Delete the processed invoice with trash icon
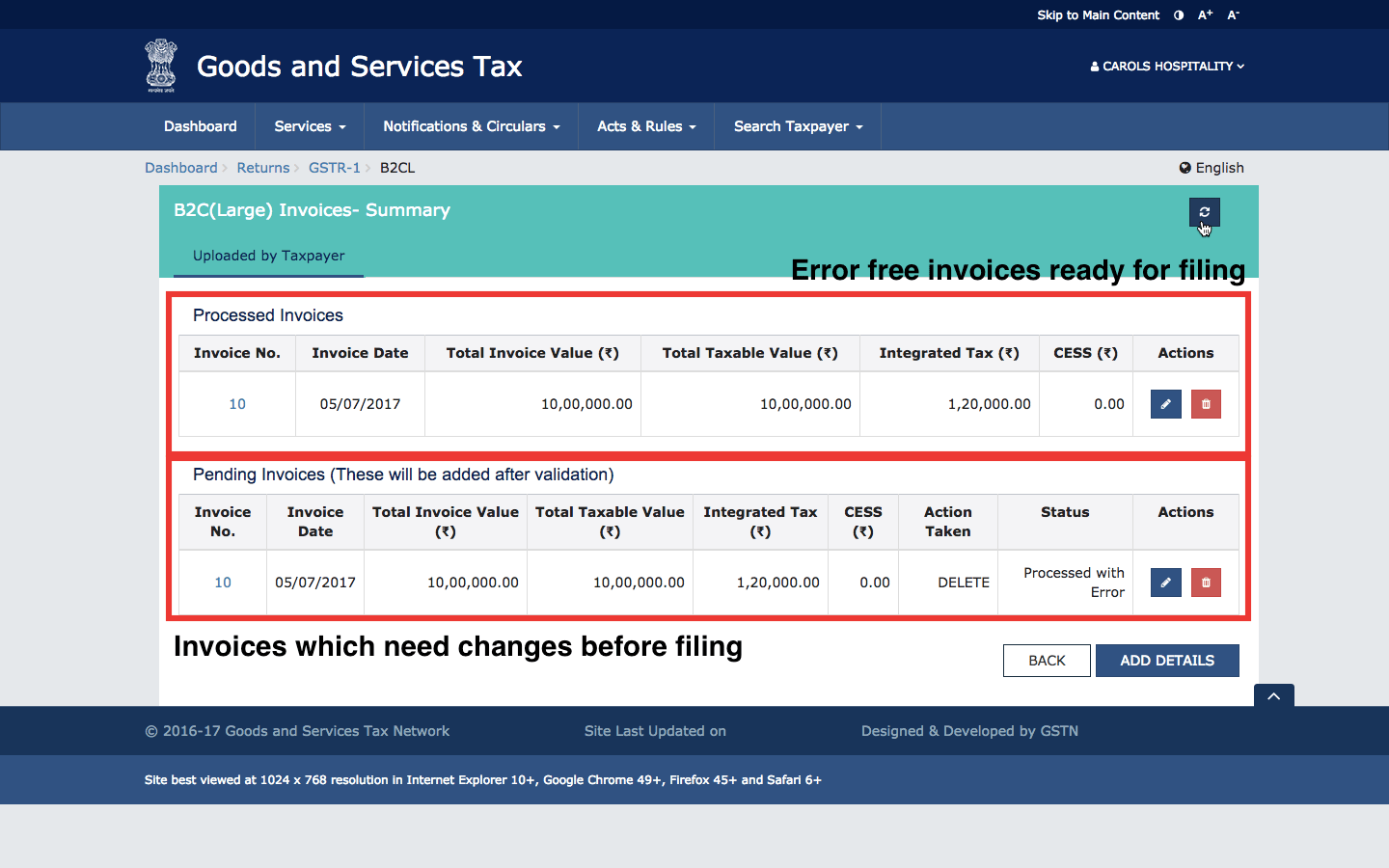The image size is (1389, 868). tap(1206, 404)
